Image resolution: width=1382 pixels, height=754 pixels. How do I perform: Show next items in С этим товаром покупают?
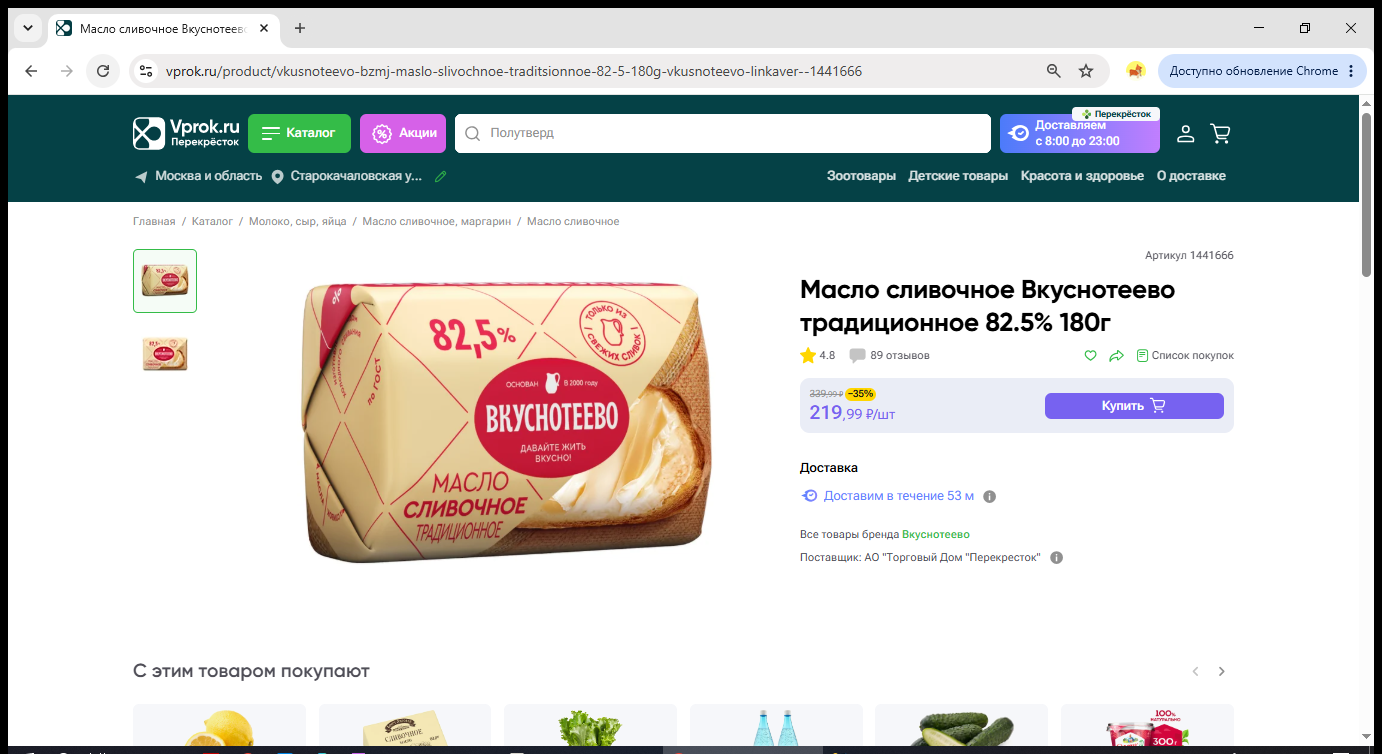tap(1221, 671)
